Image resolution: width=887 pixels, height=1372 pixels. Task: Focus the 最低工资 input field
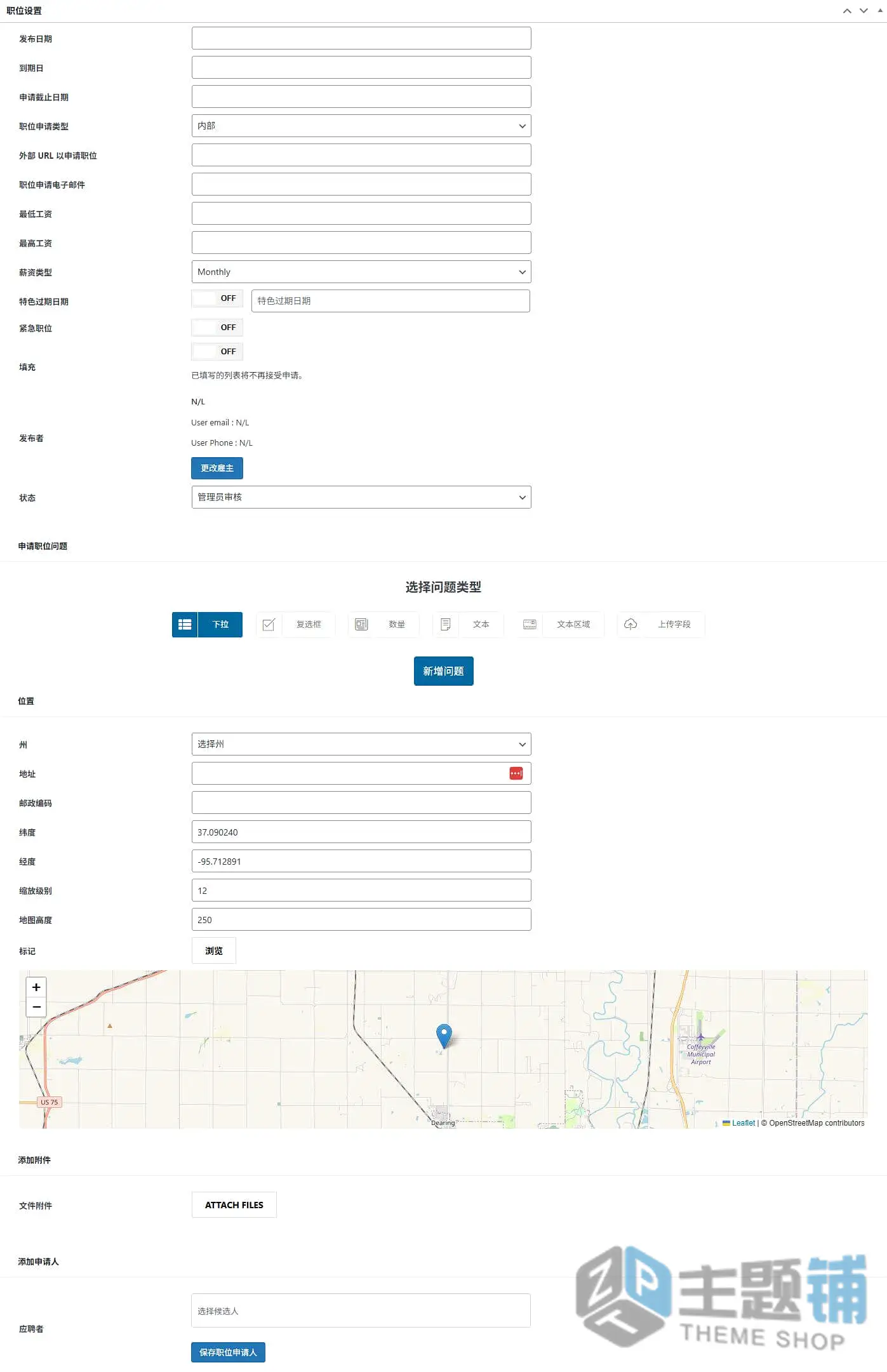point(361,213)
